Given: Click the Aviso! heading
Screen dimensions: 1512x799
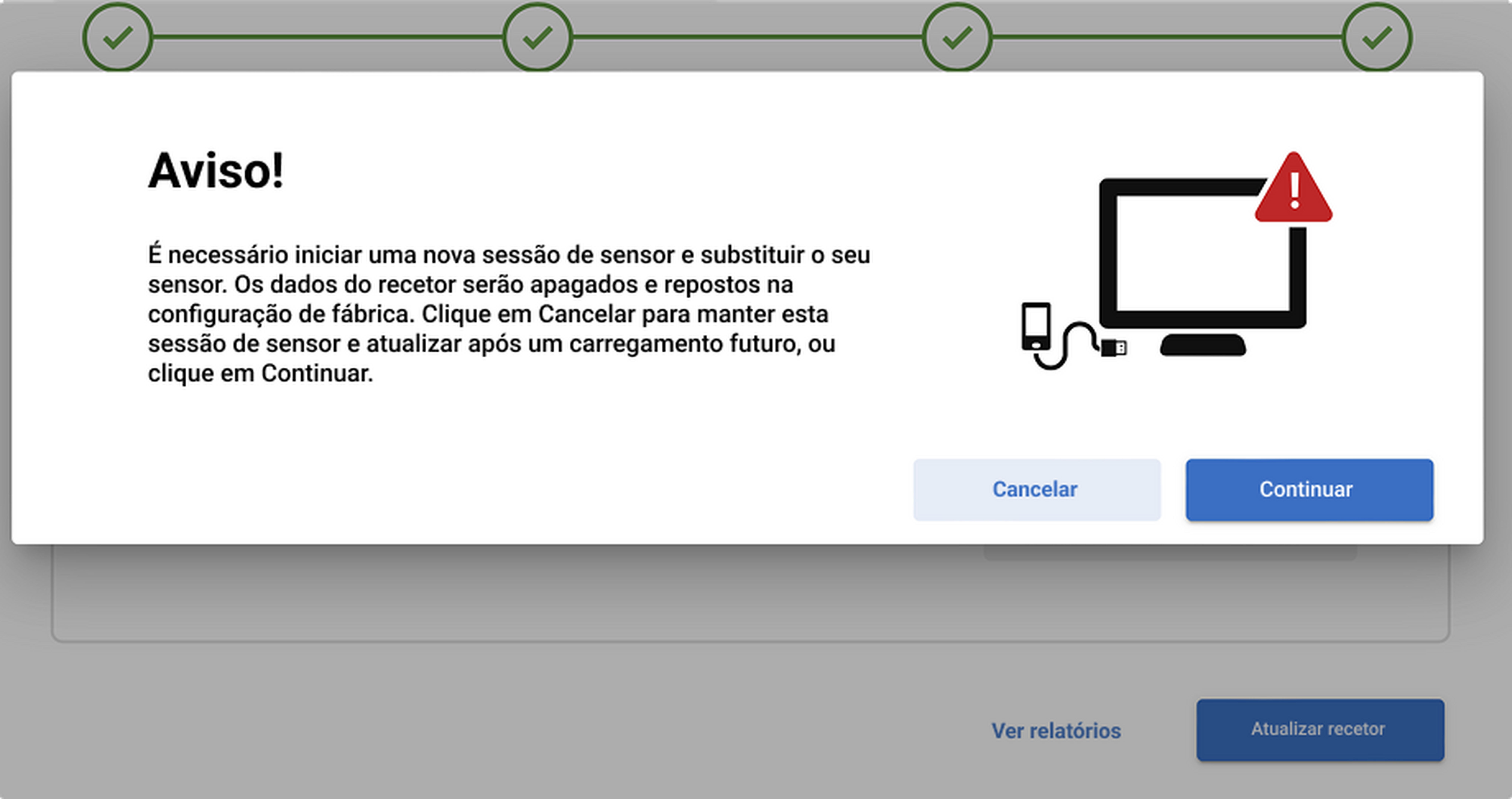Looking at the screenshot, I should (215, 171).
